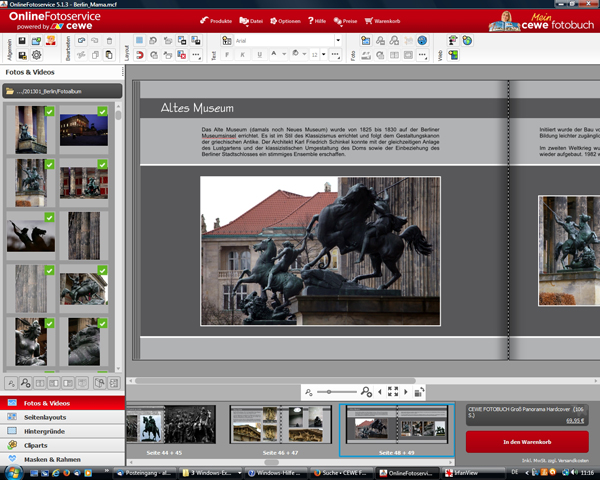The image size is (600, 480).
Task: Click the green checkmark on the silhouette statue photo
Action: tap(49, 218)
